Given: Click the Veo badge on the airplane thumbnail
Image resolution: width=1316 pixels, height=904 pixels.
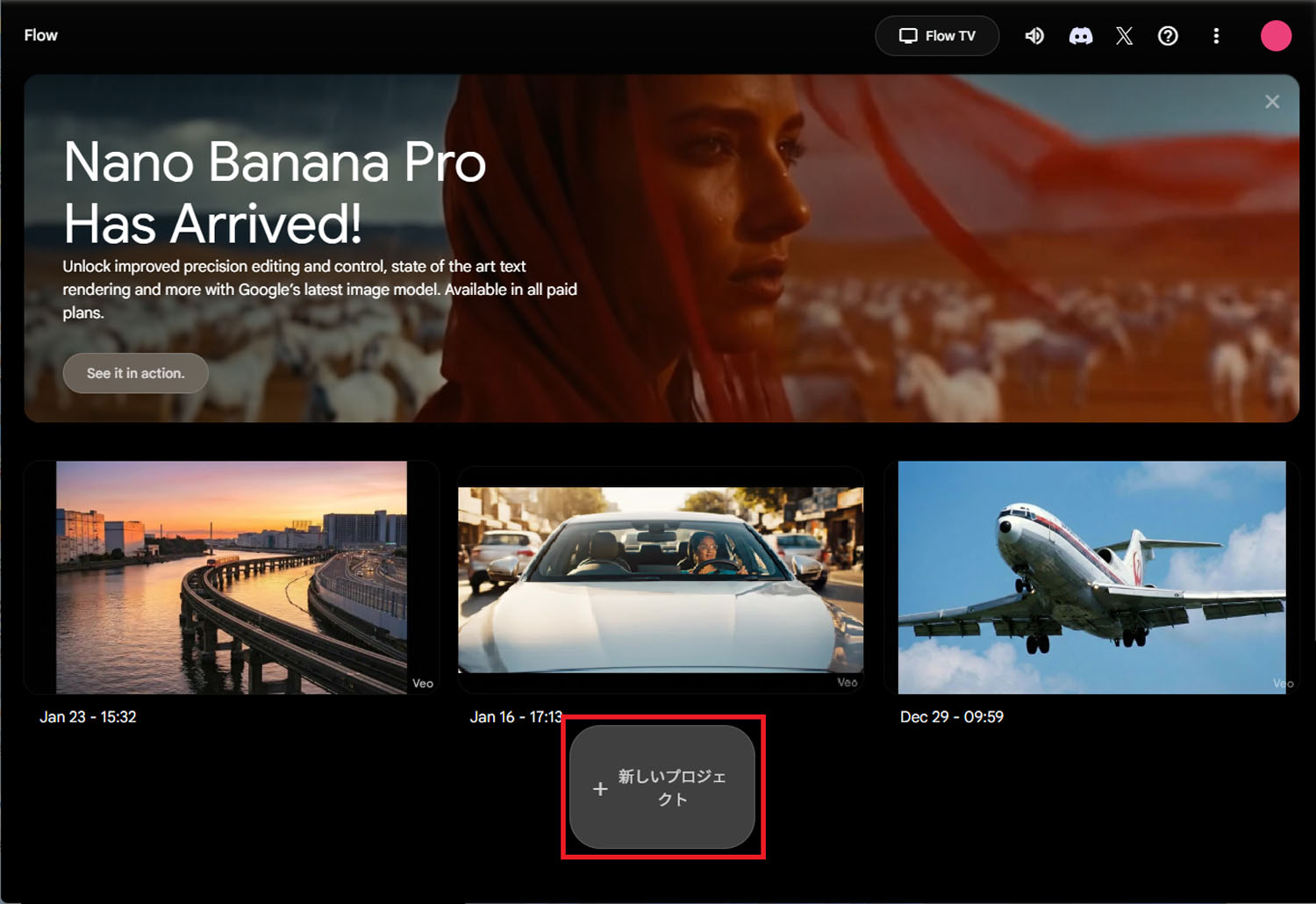Looking at the screenshot, I should (1280, 682).
